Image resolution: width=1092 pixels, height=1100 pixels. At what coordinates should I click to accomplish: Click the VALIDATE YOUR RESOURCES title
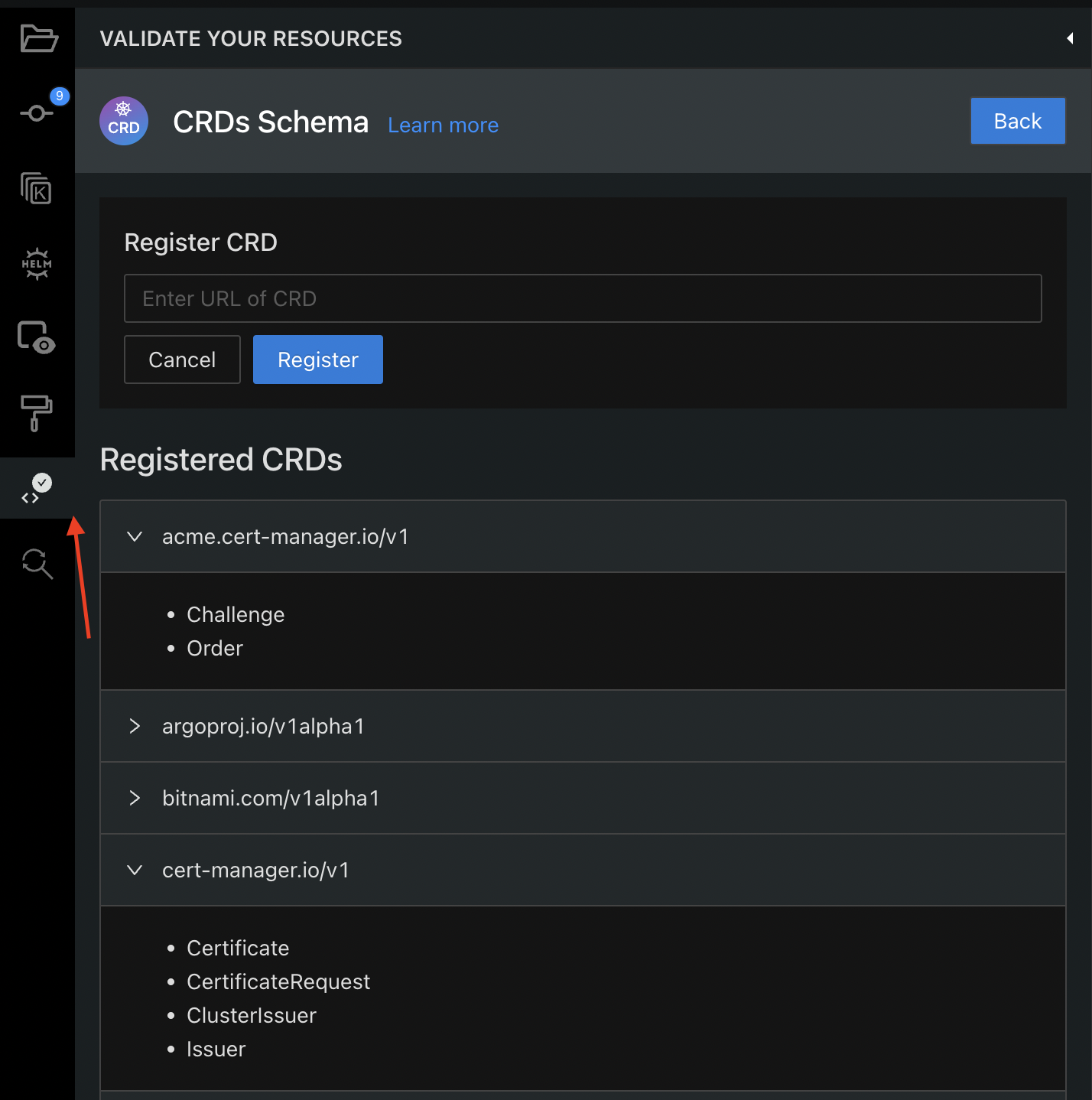pyautogui.click(x=251, y=38)
